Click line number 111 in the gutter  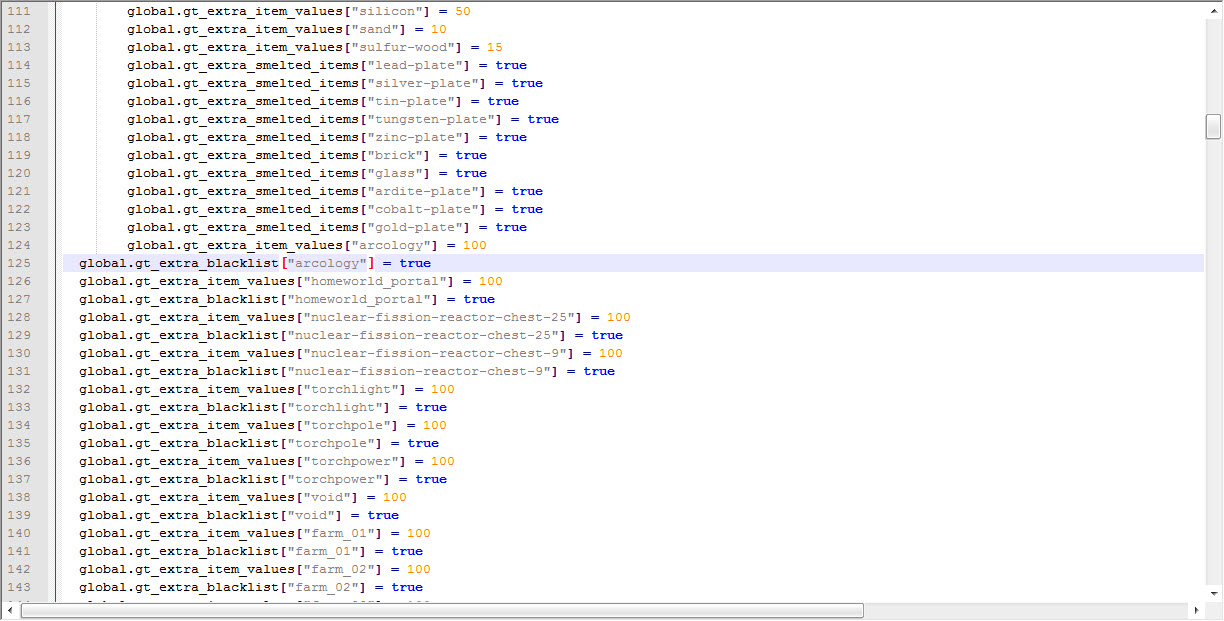coord(18,11)
